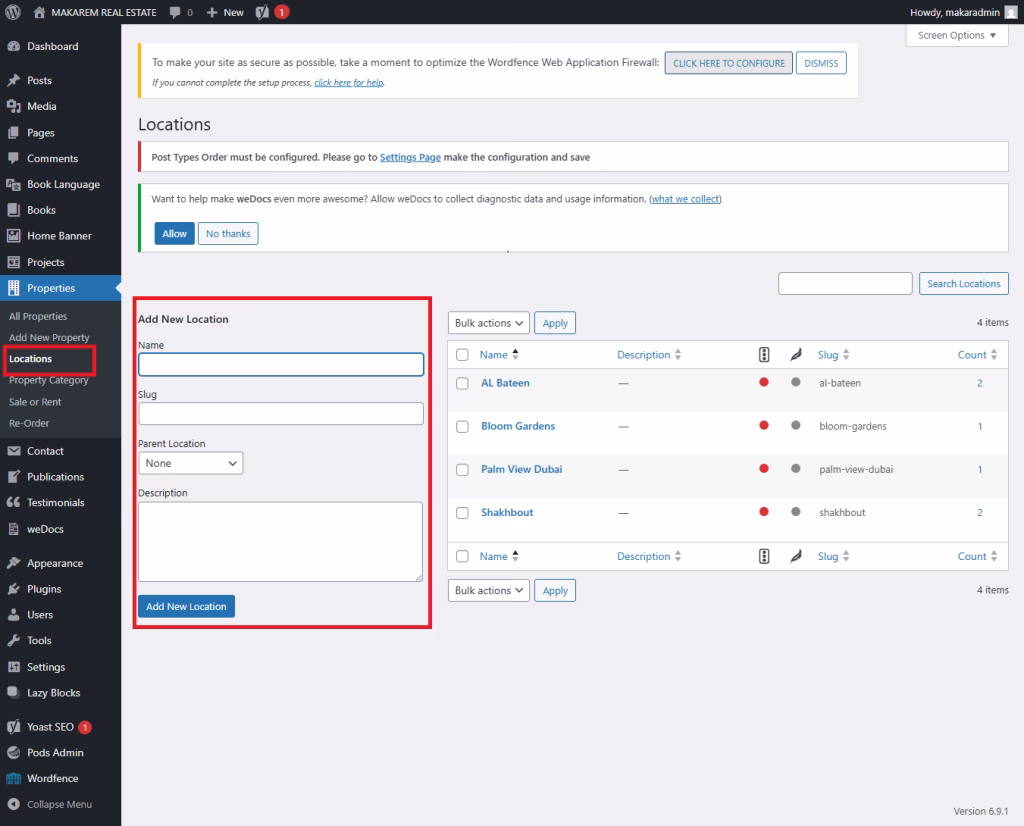This screenshot has width=1024, height=826.
Task: Click the Collapse Menu arrow icon
Action: (14, 804)
